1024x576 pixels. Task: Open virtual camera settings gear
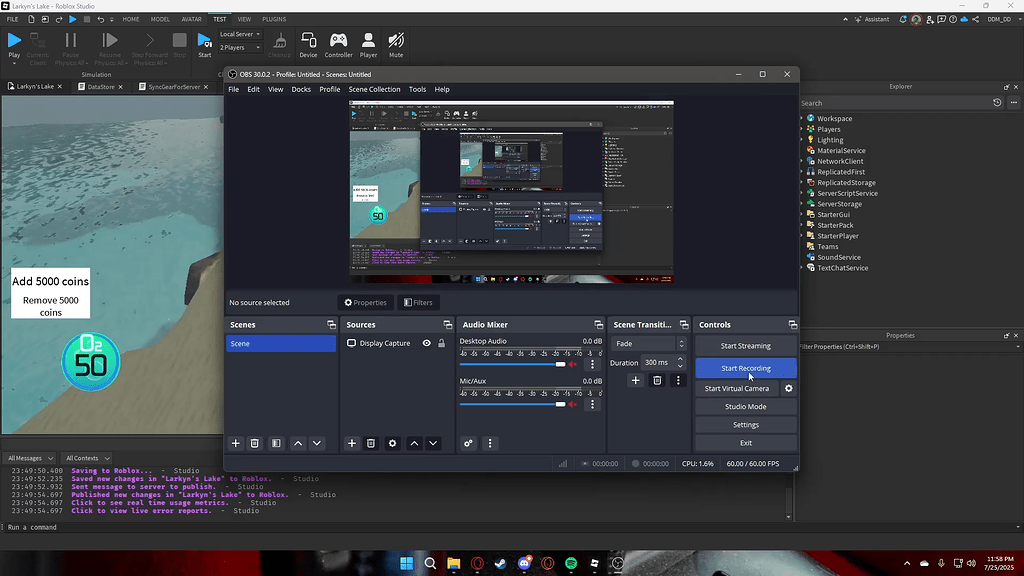tap(789, 389)
